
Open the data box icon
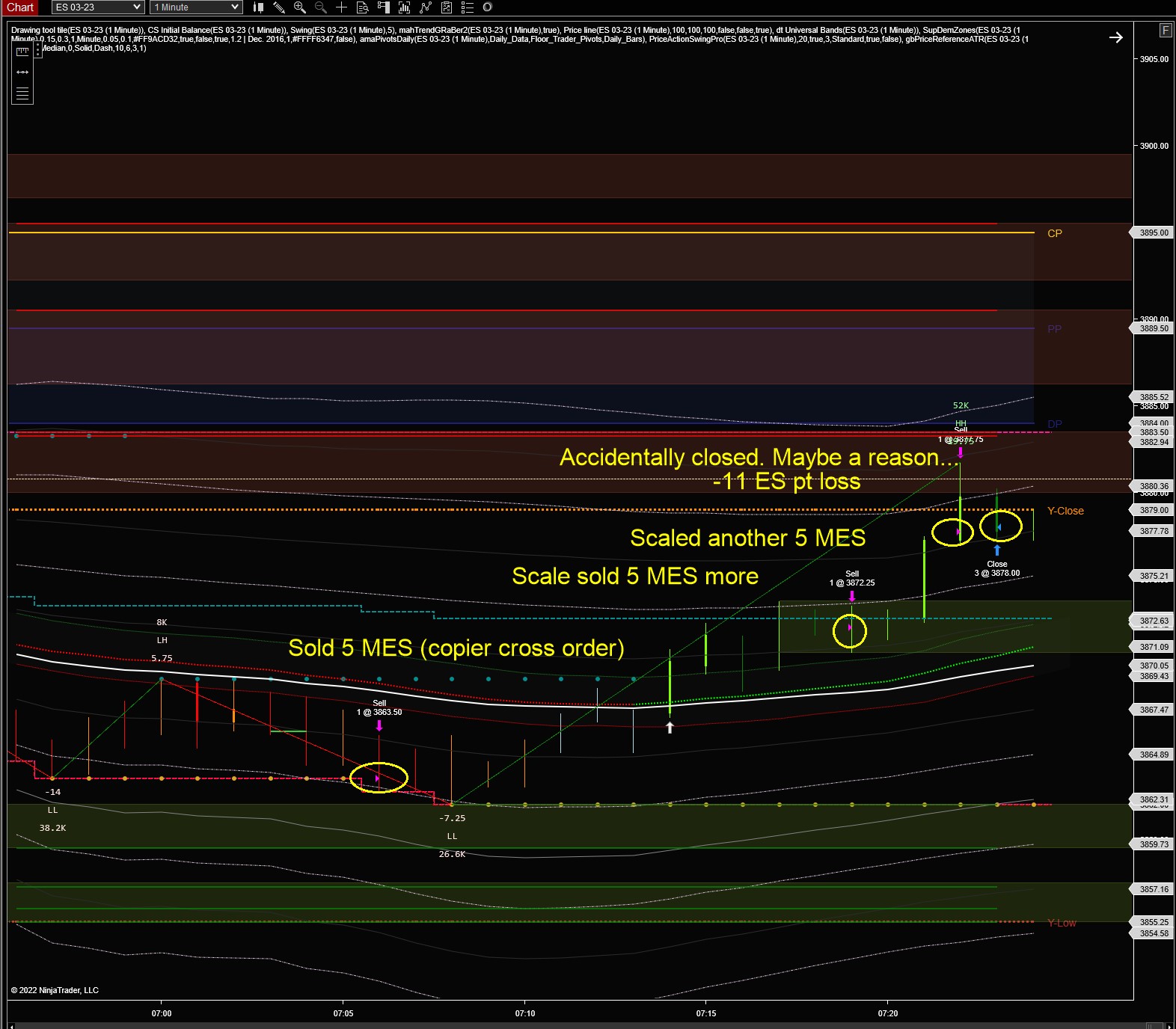coord(363,7)
